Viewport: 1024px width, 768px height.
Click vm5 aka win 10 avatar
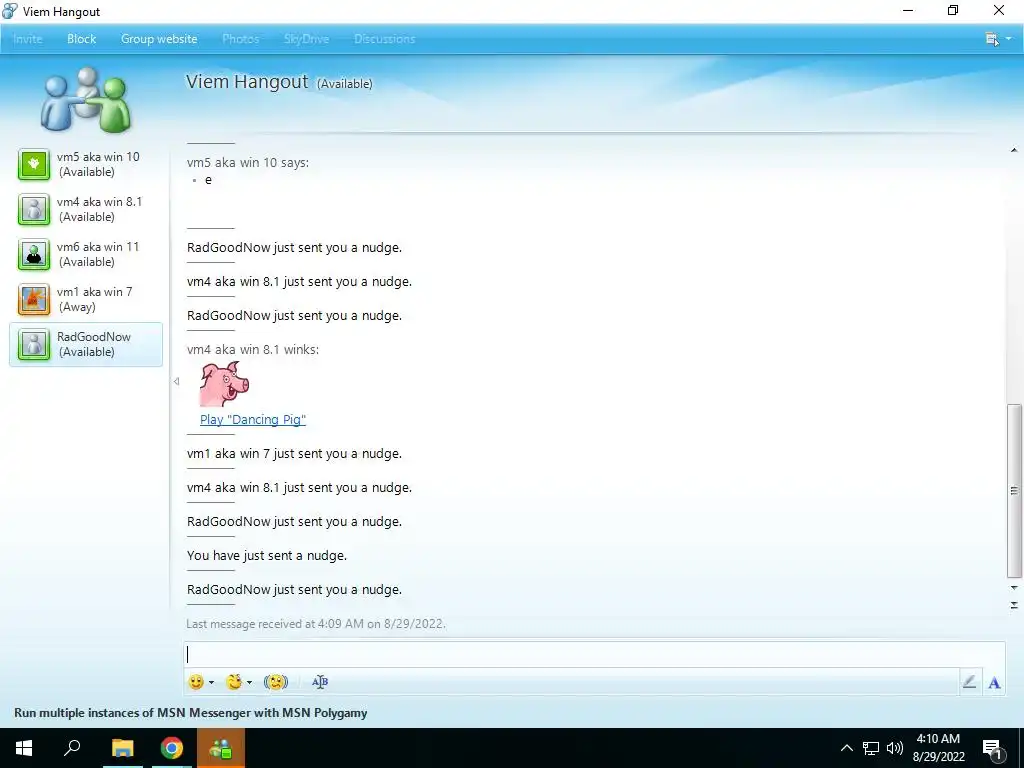click(34, 164)
